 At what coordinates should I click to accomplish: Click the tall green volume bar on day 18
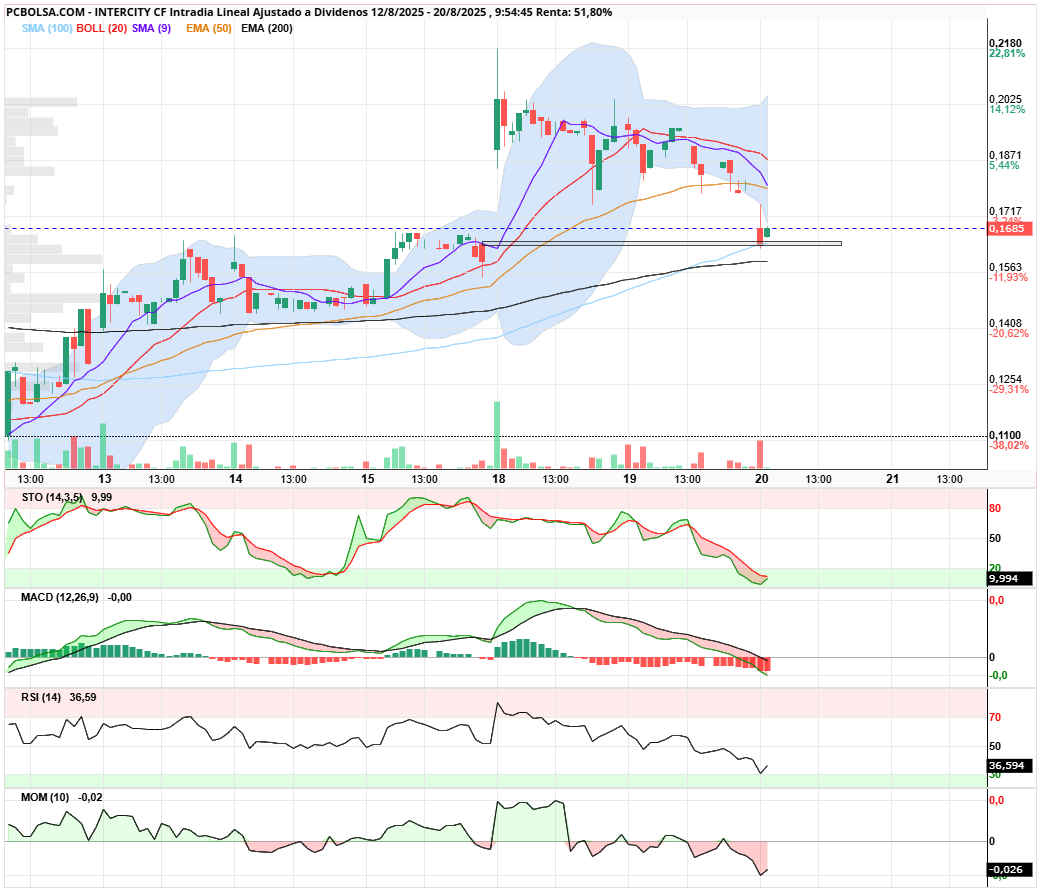point(497,435)
